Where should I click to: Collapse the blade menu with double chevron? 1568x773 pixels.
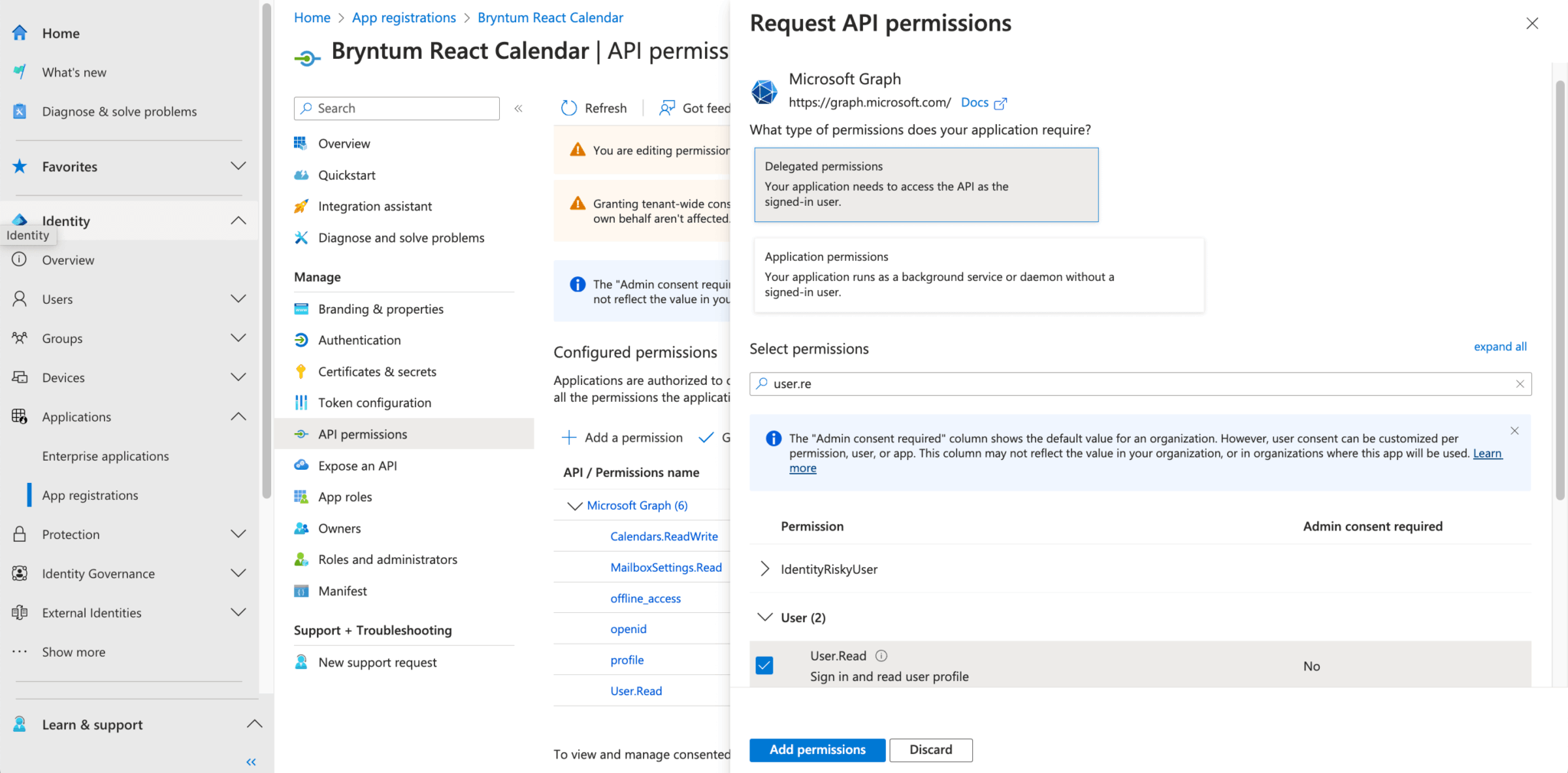(x=518, y=109)
